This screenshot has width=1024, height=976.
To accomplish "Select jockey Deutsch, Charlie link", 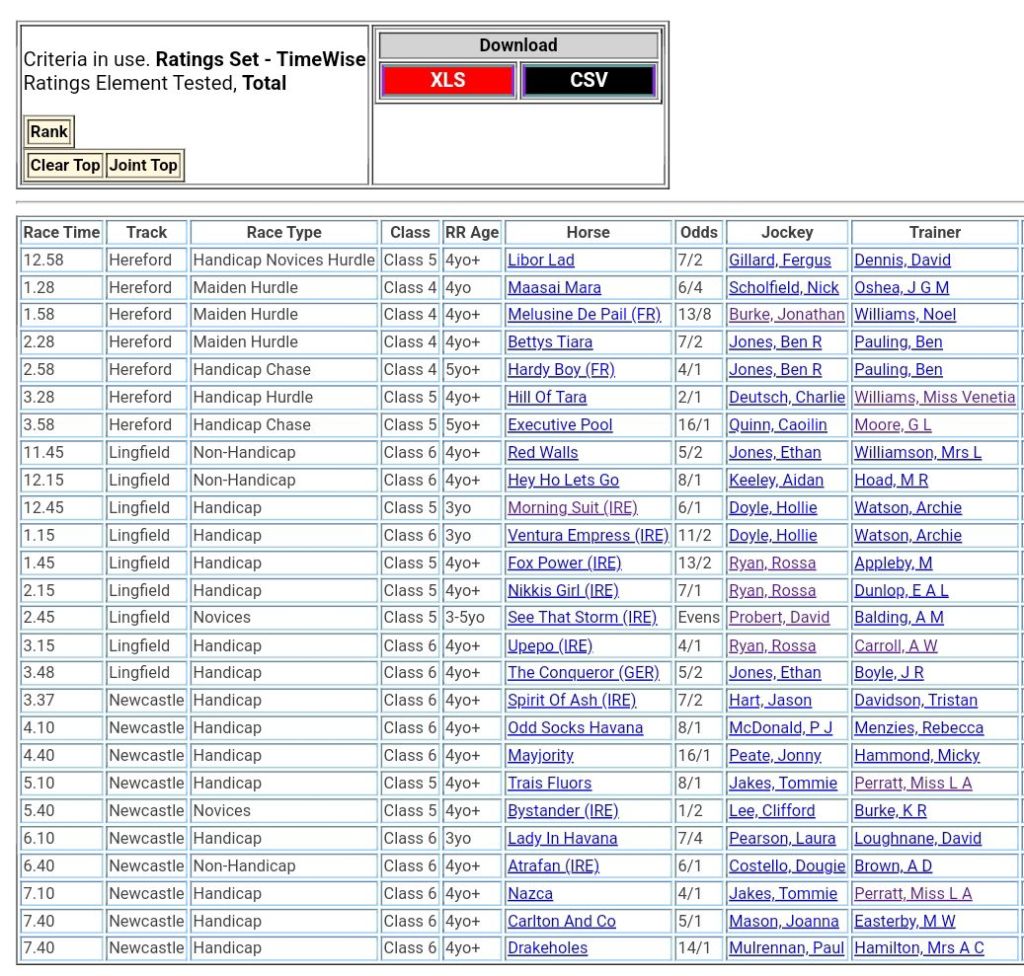I will pos(786,397).
